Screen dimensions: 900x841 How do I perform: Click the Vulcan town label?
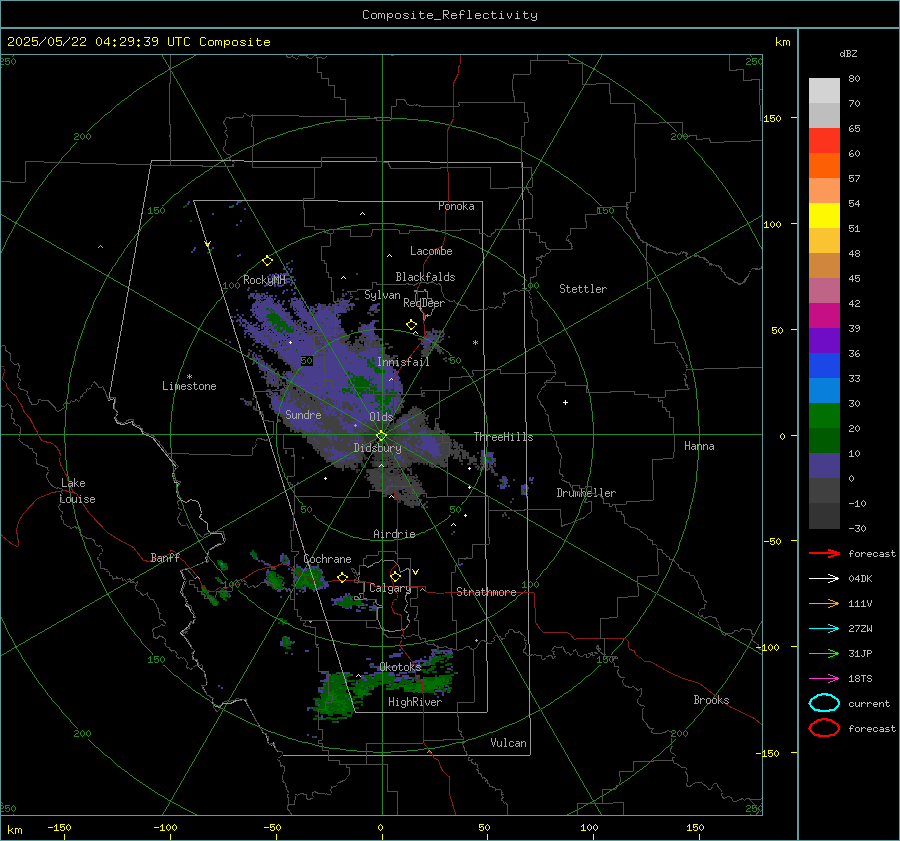pos(508,743)
